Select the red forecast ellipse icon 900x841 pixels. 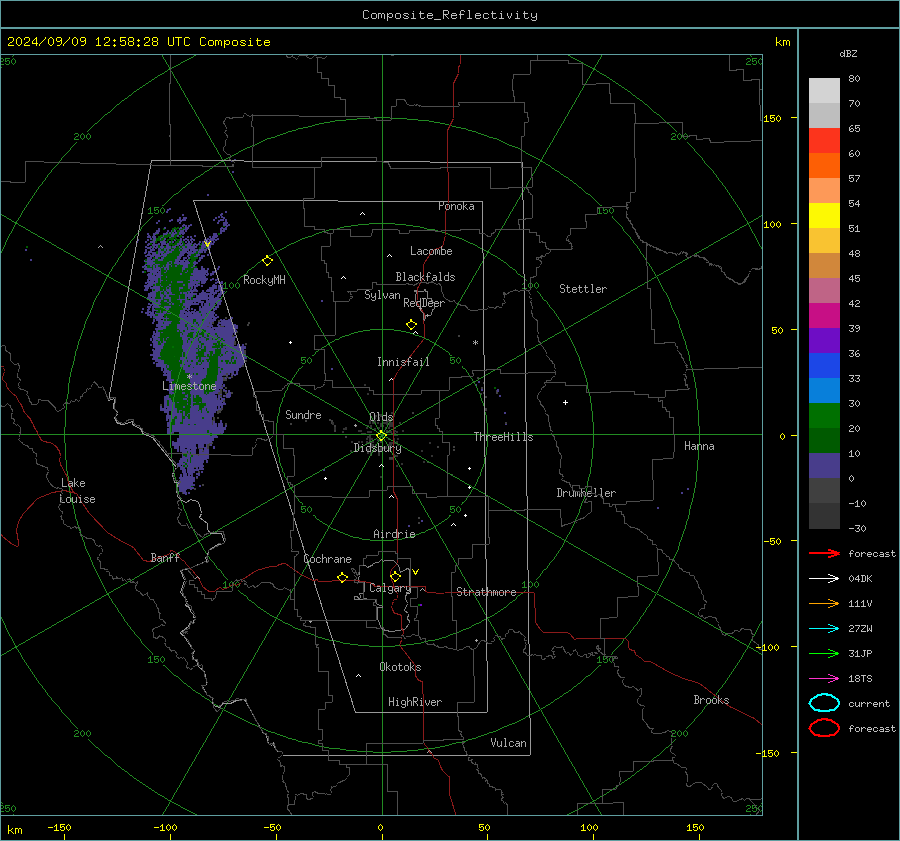tap(824, 728)
